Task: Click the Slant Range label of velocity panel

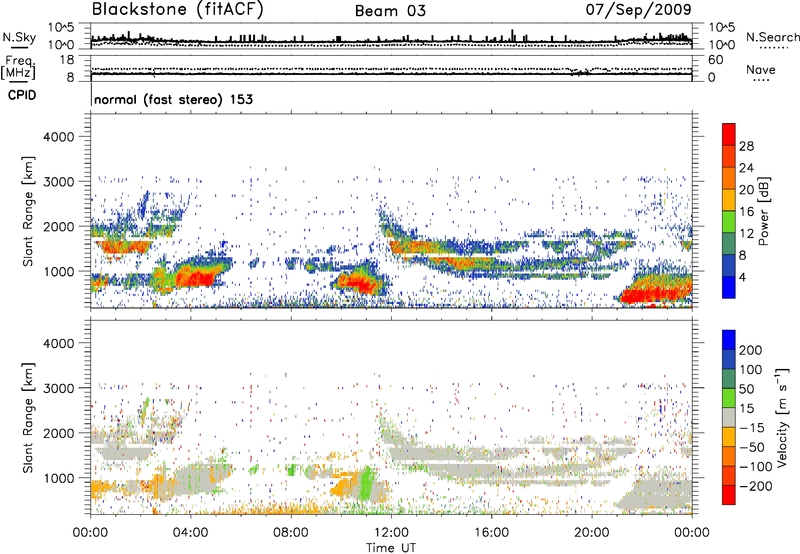Action: [28, 417]
